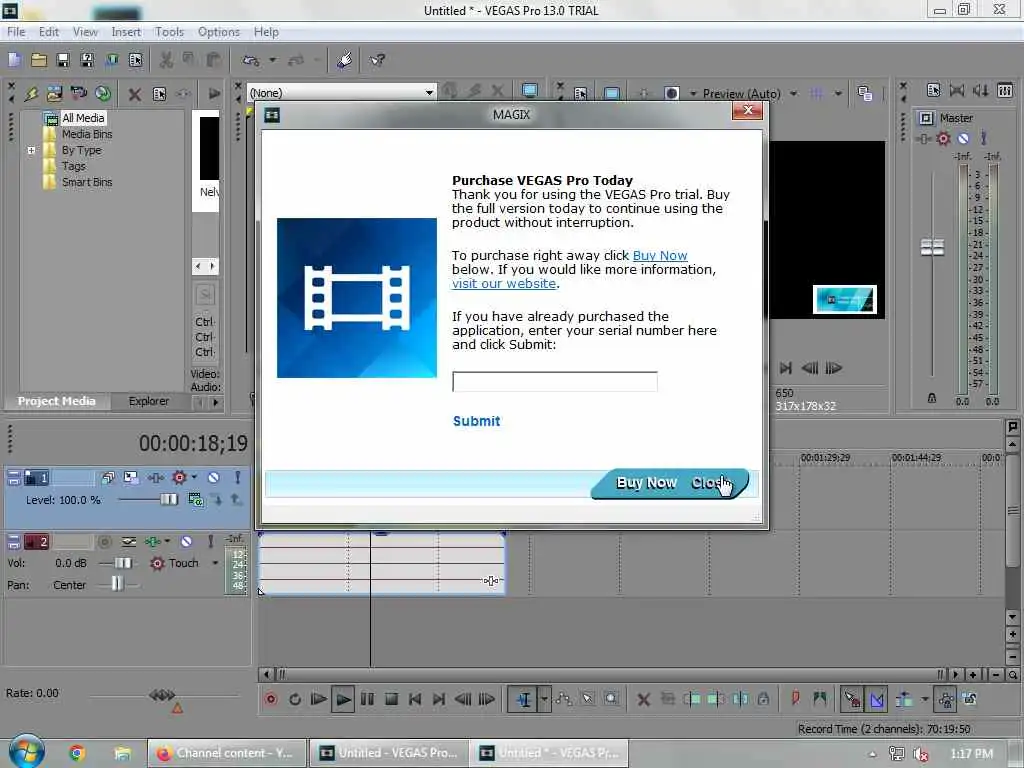Toggle Loop Playback in the transport bar
The image size is (1024, 768).
(295, 699)
